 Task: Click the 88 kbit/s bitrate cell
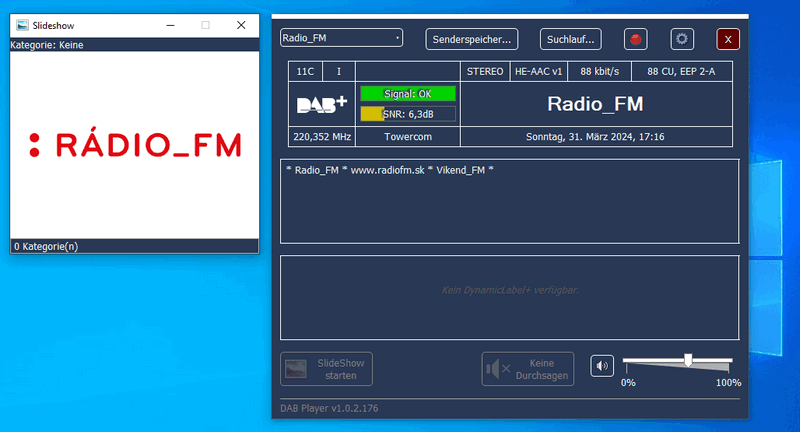[599, 71]
